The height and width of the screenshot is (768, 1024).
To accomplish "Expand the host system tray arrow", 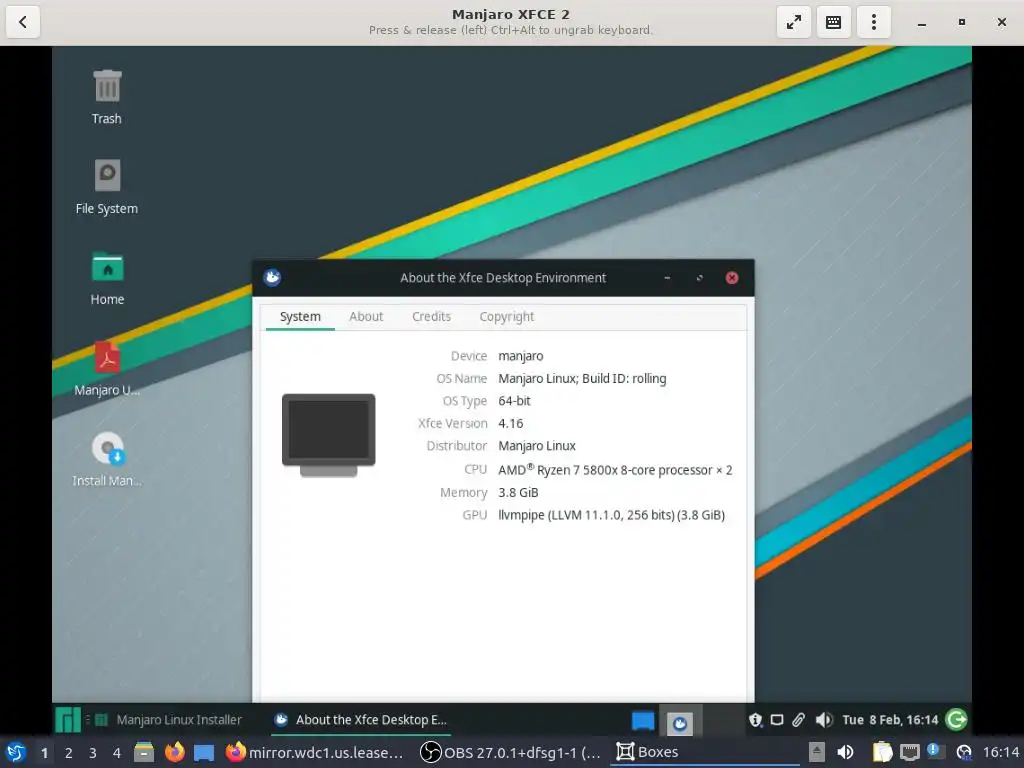I will pyautogui.click(x=816, y=752).
